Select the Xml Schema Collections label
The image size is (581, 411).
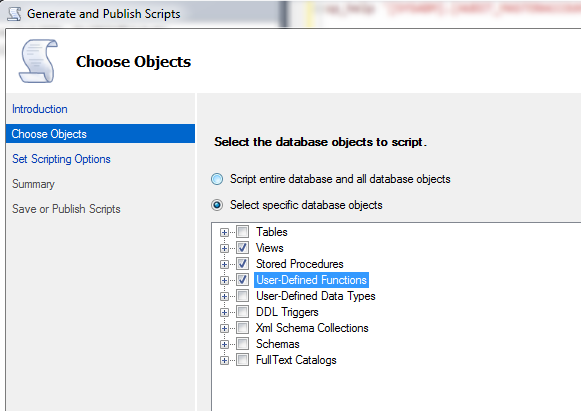[x=312, y=328]
